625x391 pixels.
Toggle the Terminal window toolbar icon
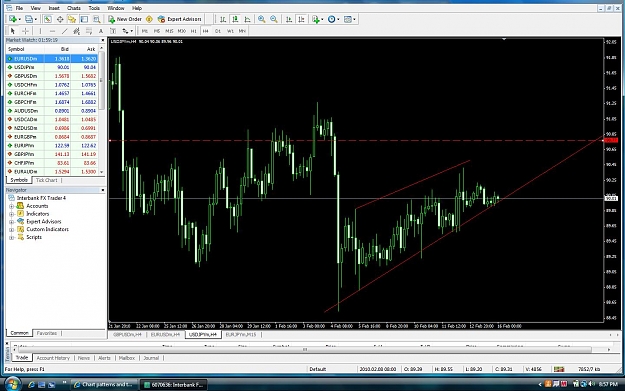(x=84, y=19)
